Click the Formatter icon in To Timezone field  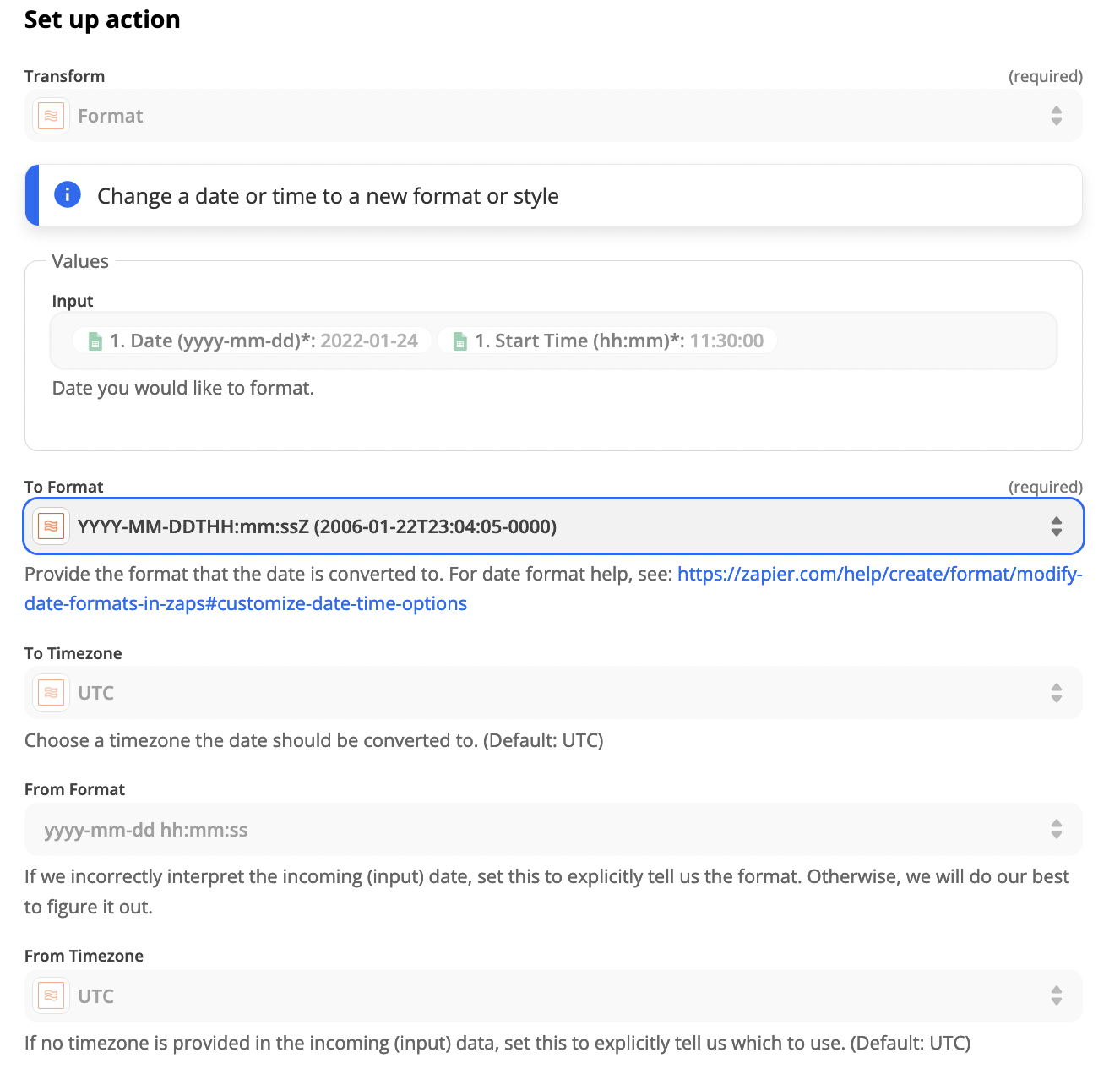click(51, 693)
